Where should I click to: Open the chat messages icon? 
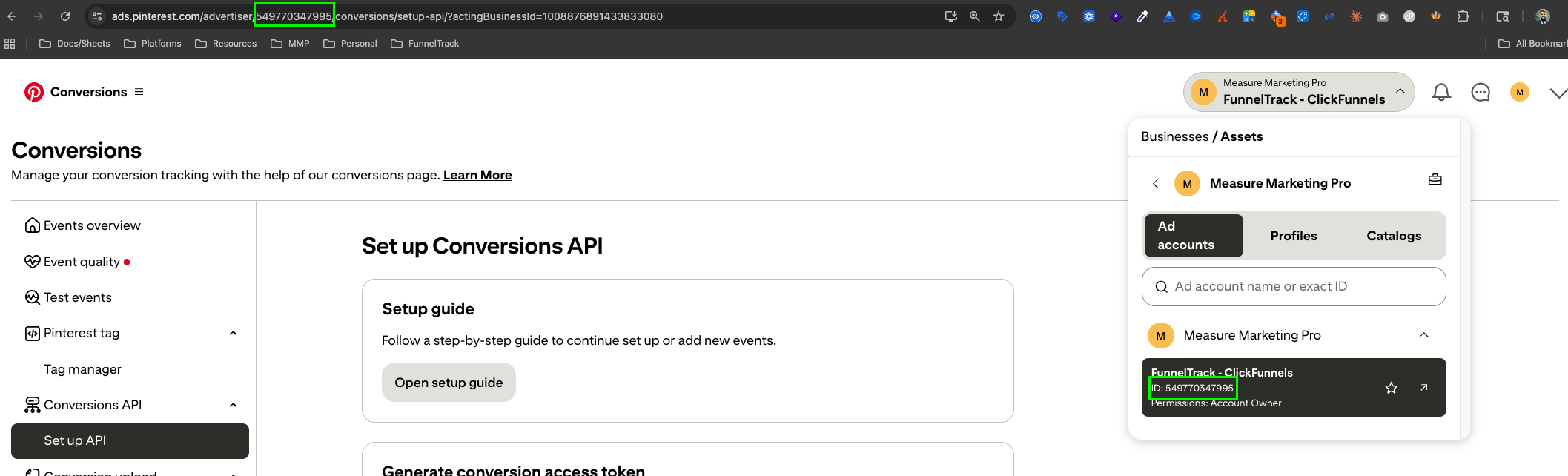tap(1481, 92)
